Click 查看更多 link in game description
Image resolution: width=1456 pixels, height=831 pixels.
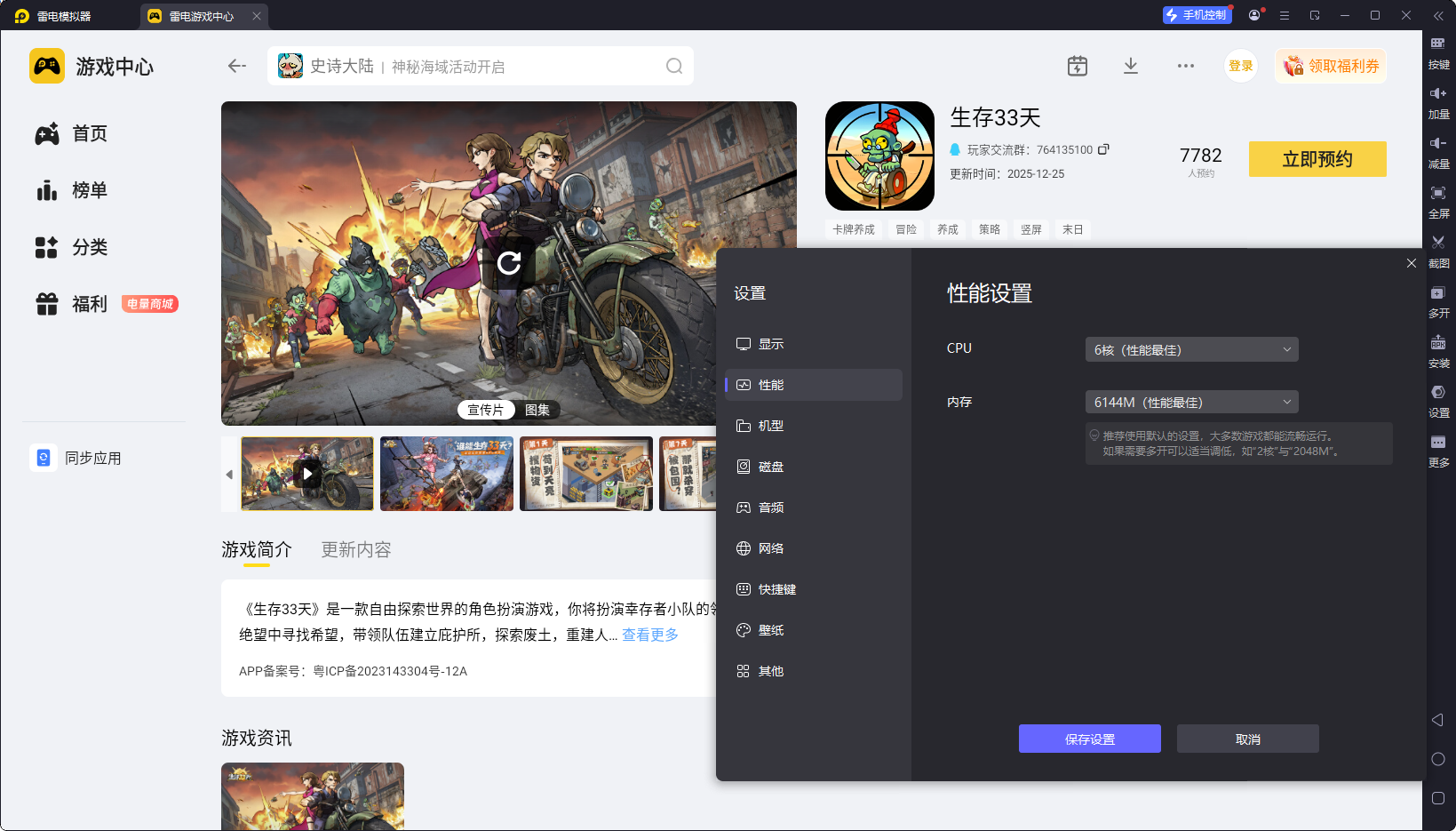point(650,635)
